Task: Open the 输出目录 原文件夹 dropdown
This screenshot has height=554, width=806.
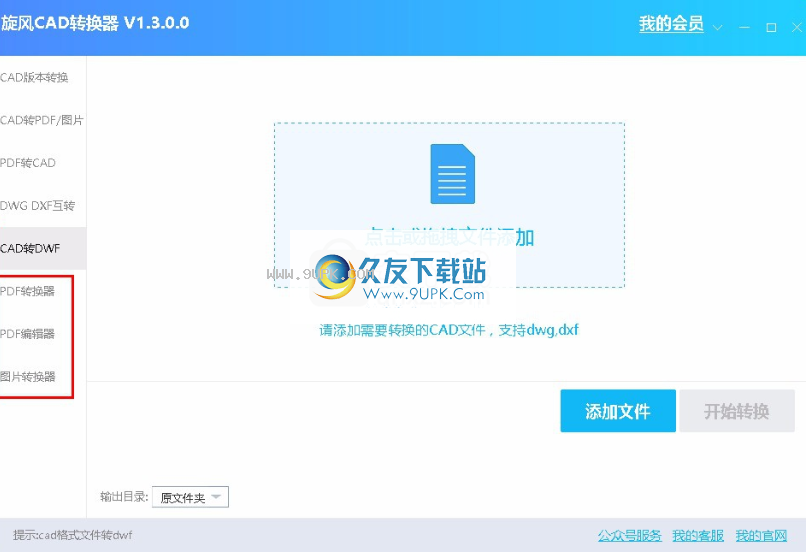Action: pos(190,497)
